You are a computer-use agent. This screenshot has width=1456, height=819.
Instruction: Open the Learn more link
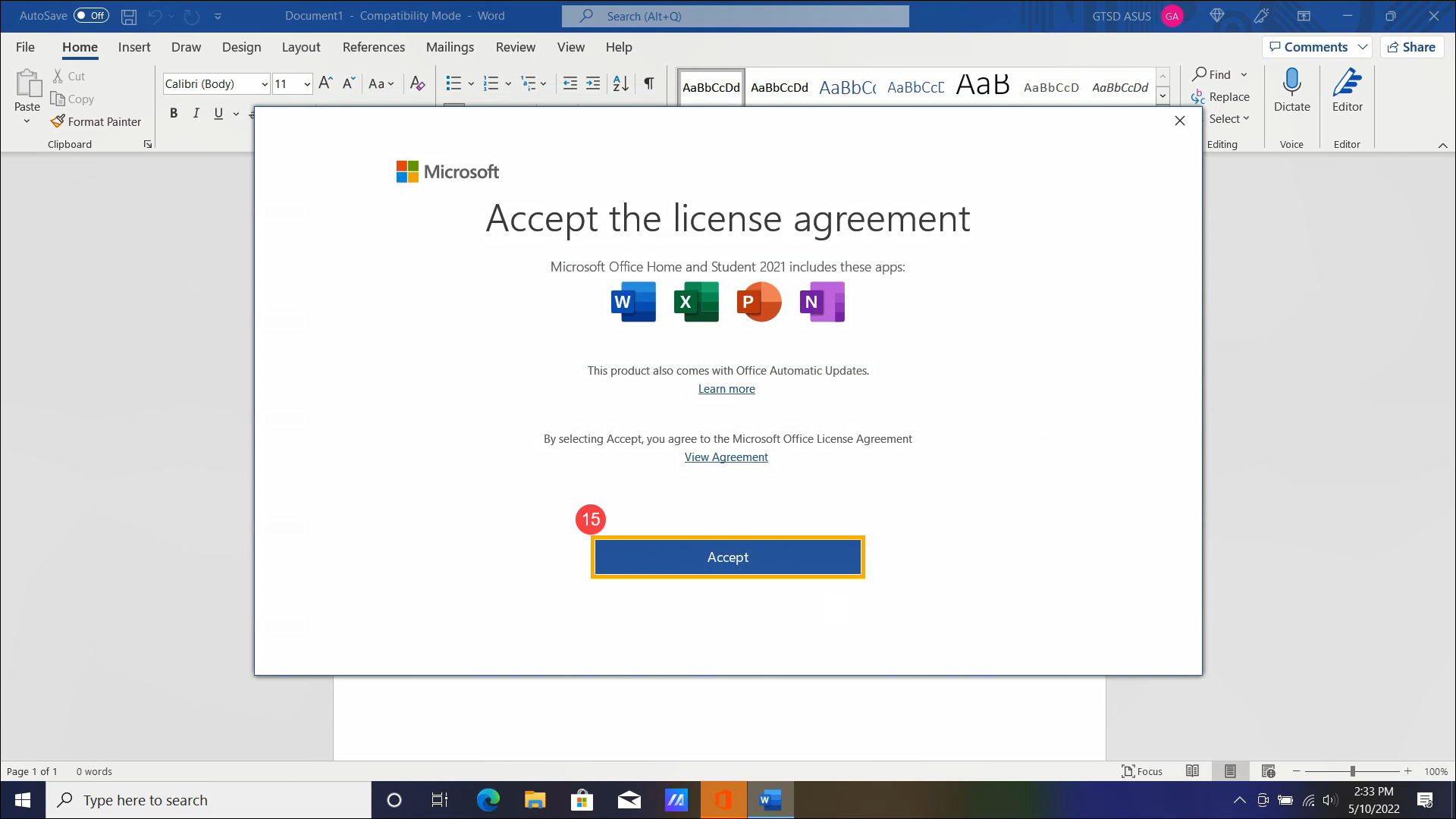click(726, 389)
